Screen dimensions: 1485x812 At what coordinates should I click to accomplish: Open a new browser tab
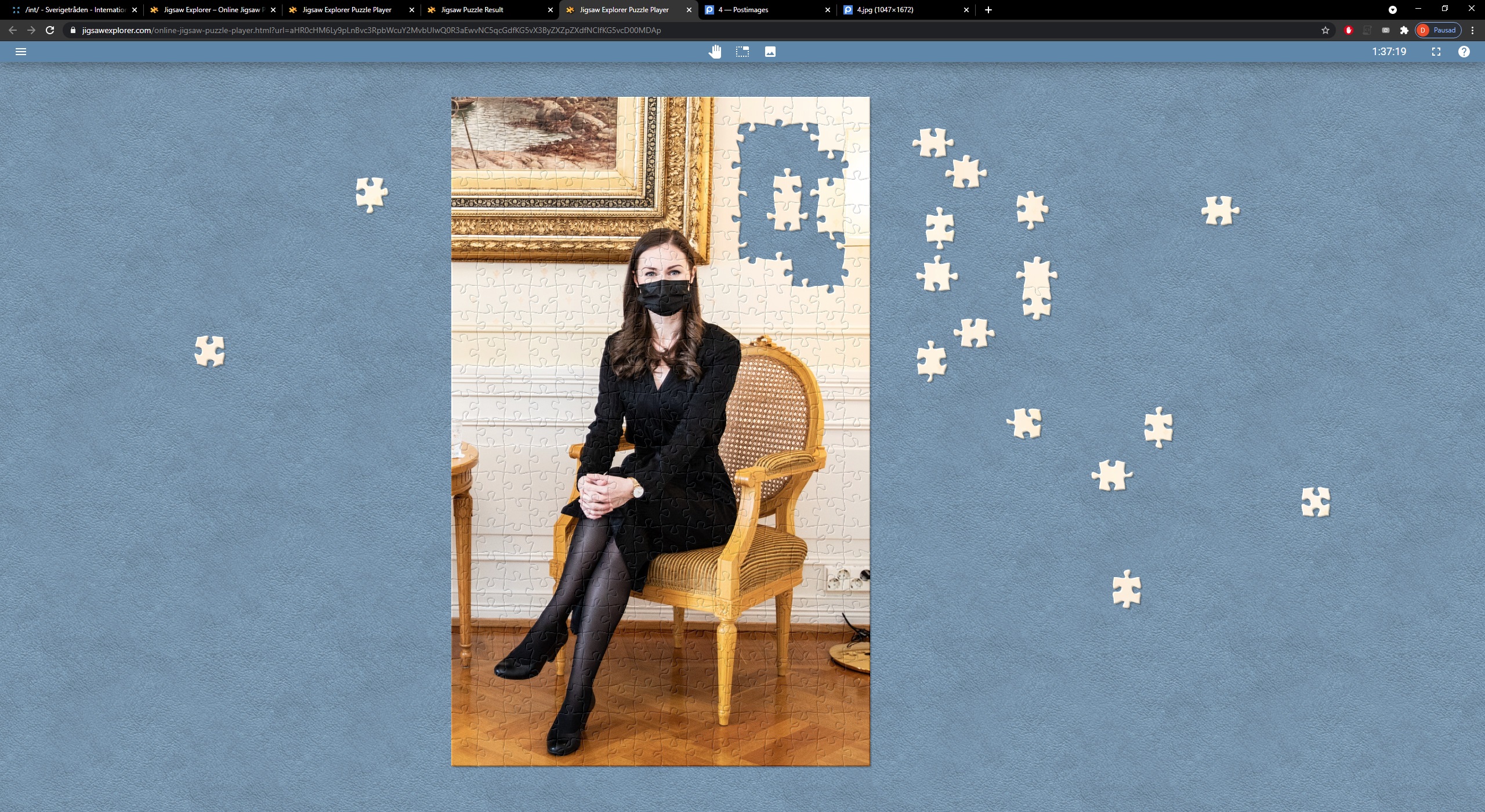pyautogui.click(x=988, y=10)
